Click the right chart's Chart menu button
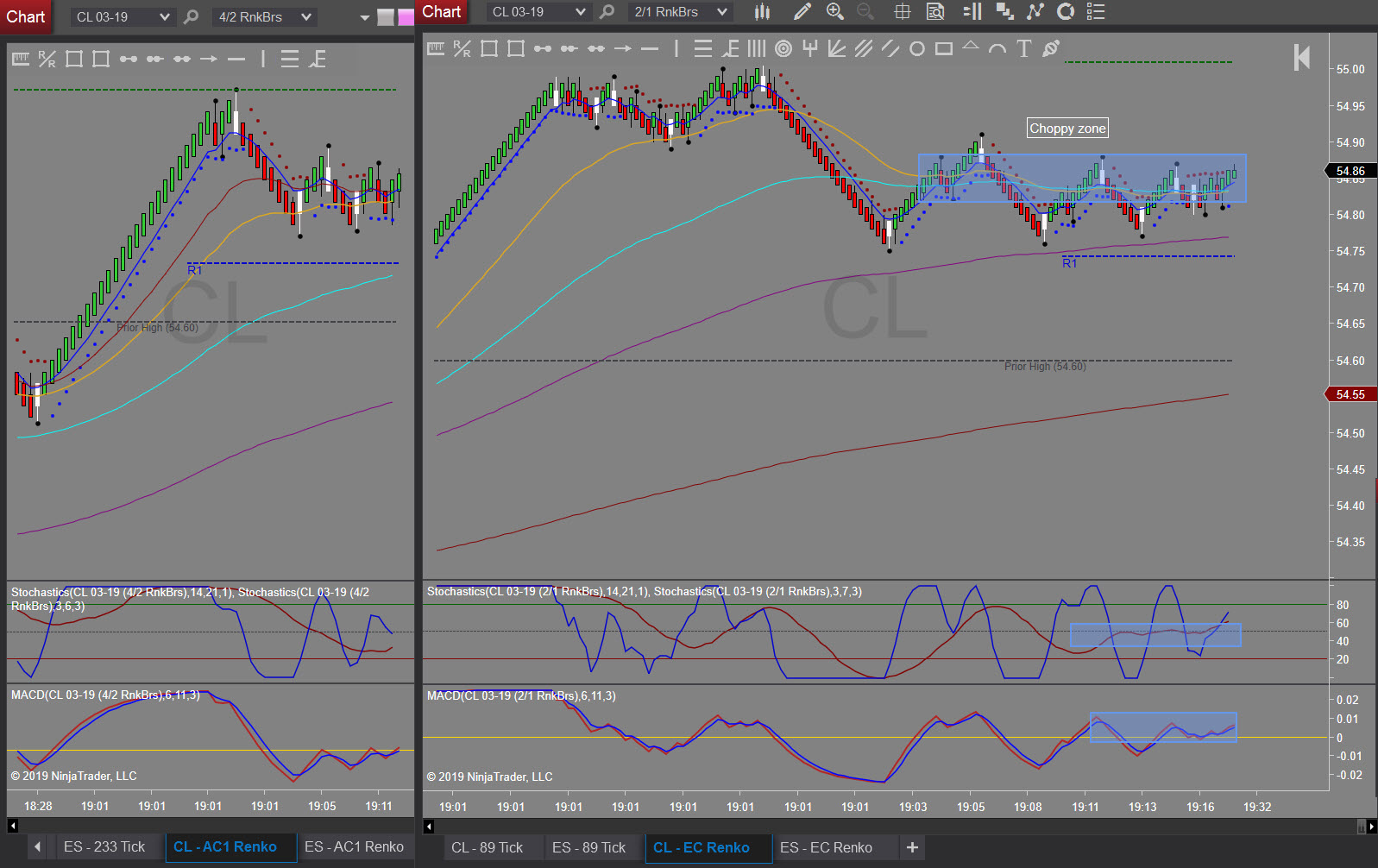1378x868 pixels. (x=442, y=11)
